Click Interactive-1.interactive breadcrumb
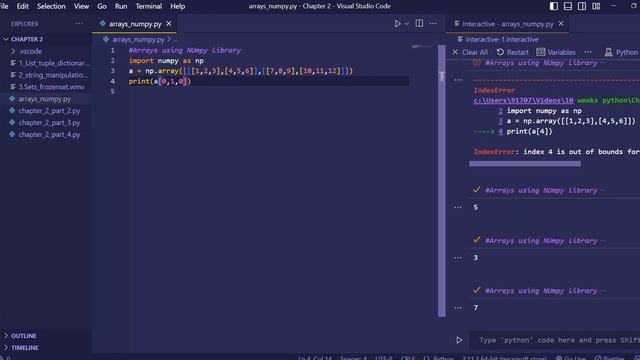Image resolution: width=640 pixels, height=360 pixels. coord(502,40)
